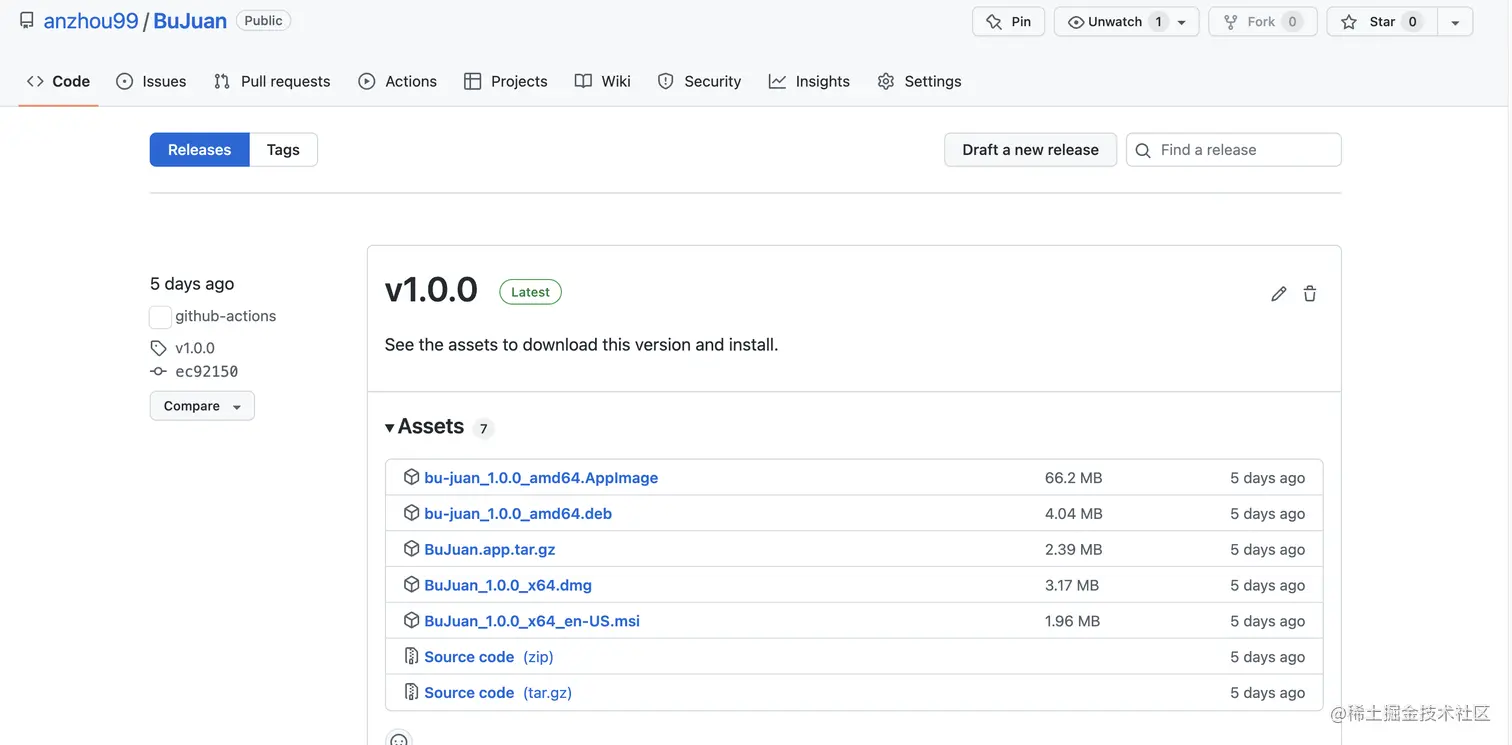Viewport: 1512px width, 745px height.
Task: Click the package icon for BuJuan.app.tar.gz
Action: 411,549
